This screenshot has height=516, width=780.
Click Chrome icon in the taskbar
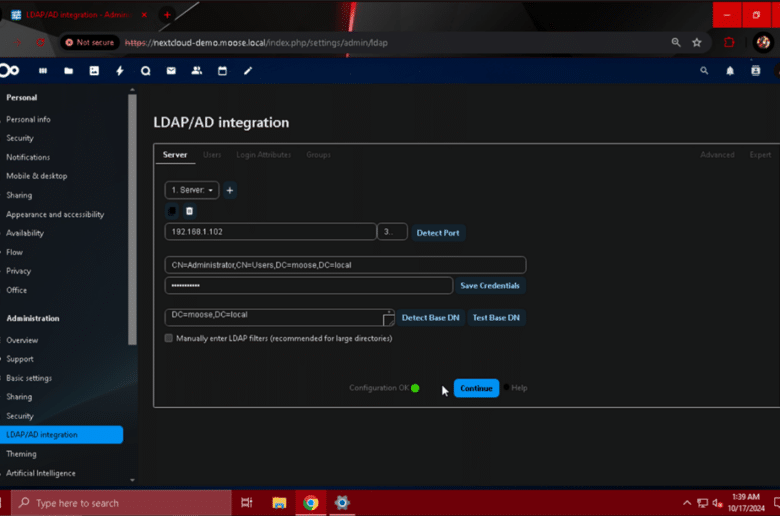click(311, 503)
